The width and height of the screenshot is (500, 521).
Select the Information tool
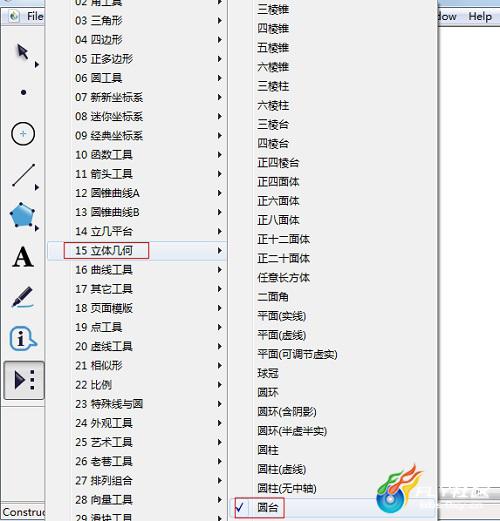click(23, 339)
